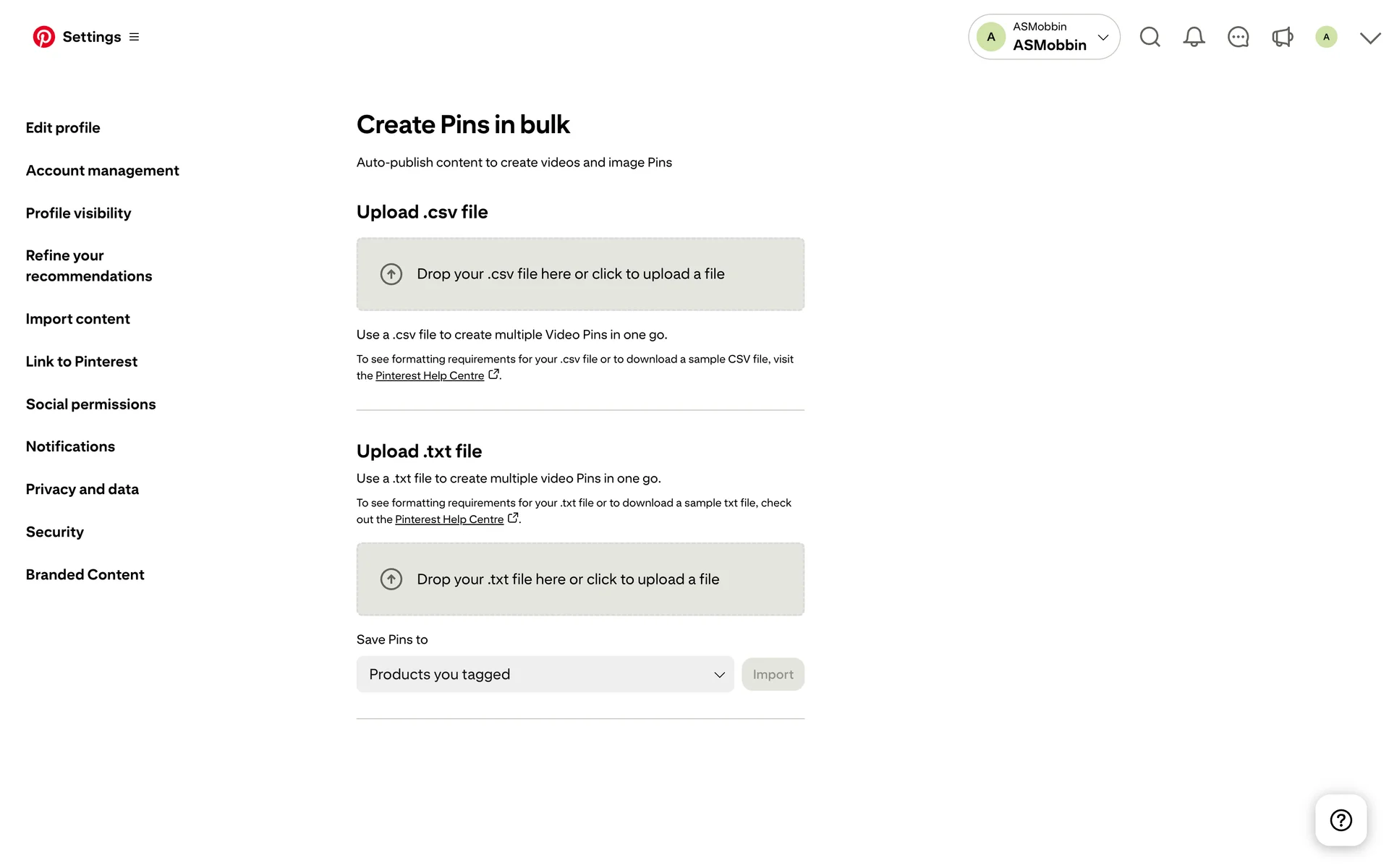Open the notifications bell icon
The image size is (1389, 868).
(1194, 37)
